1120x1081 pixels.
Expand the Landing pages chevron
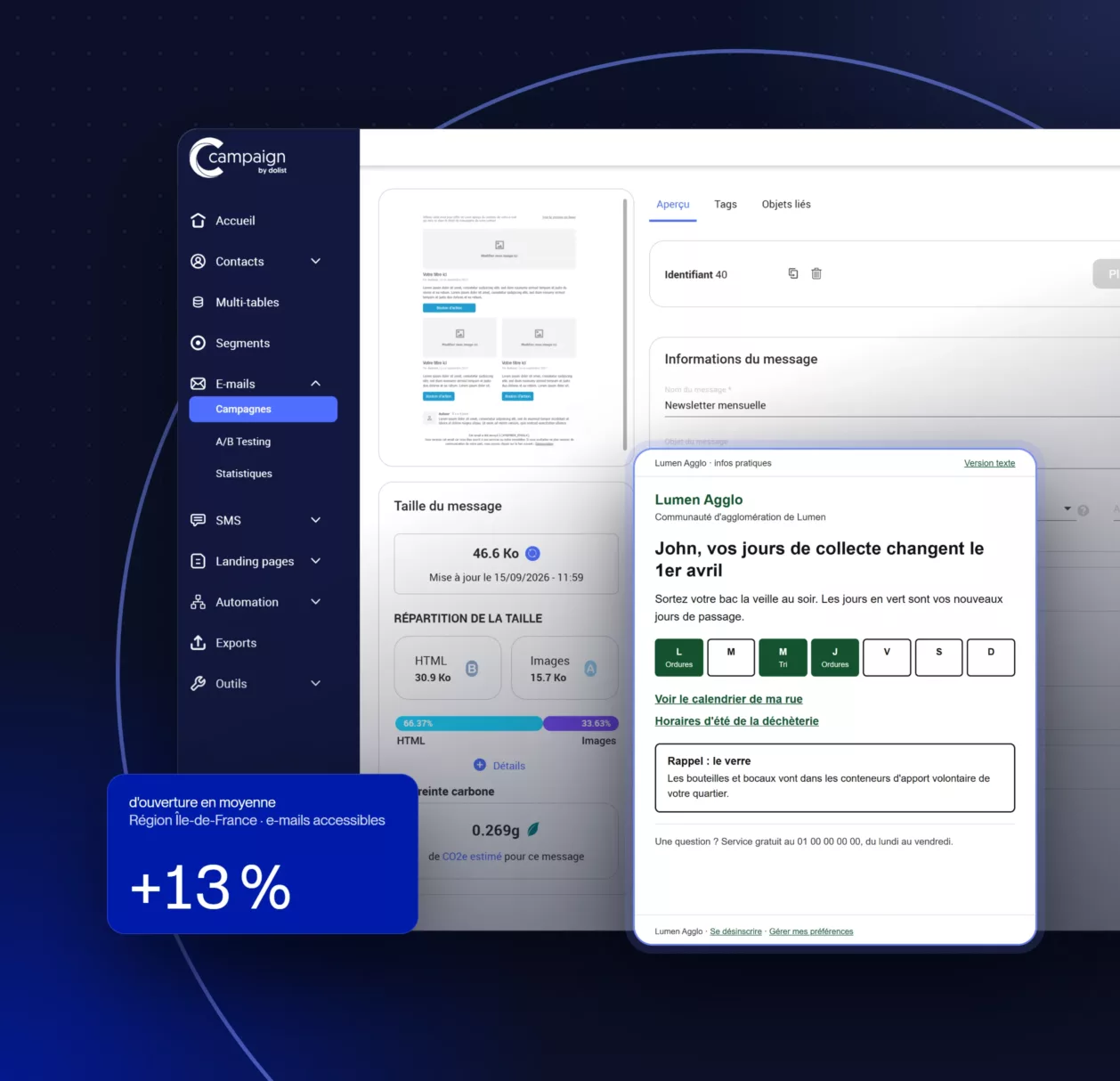pos(315,561)
